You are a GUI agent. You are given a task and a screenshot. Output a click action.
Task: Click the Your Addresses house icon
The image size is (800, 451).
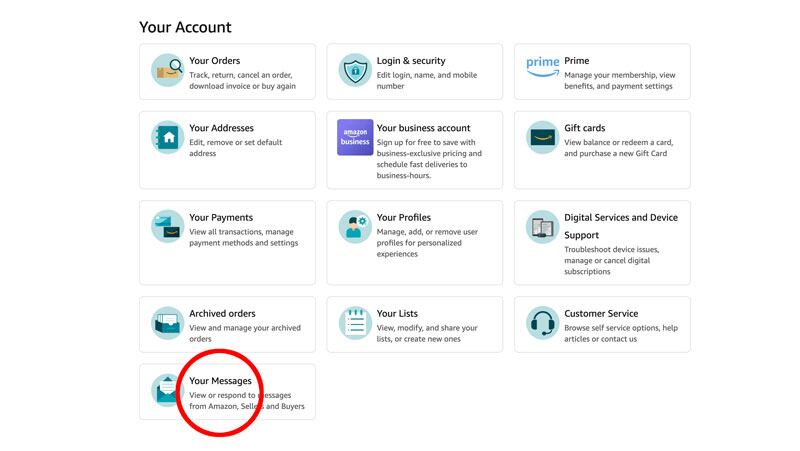pyautogui.click(x=167, y=138)
